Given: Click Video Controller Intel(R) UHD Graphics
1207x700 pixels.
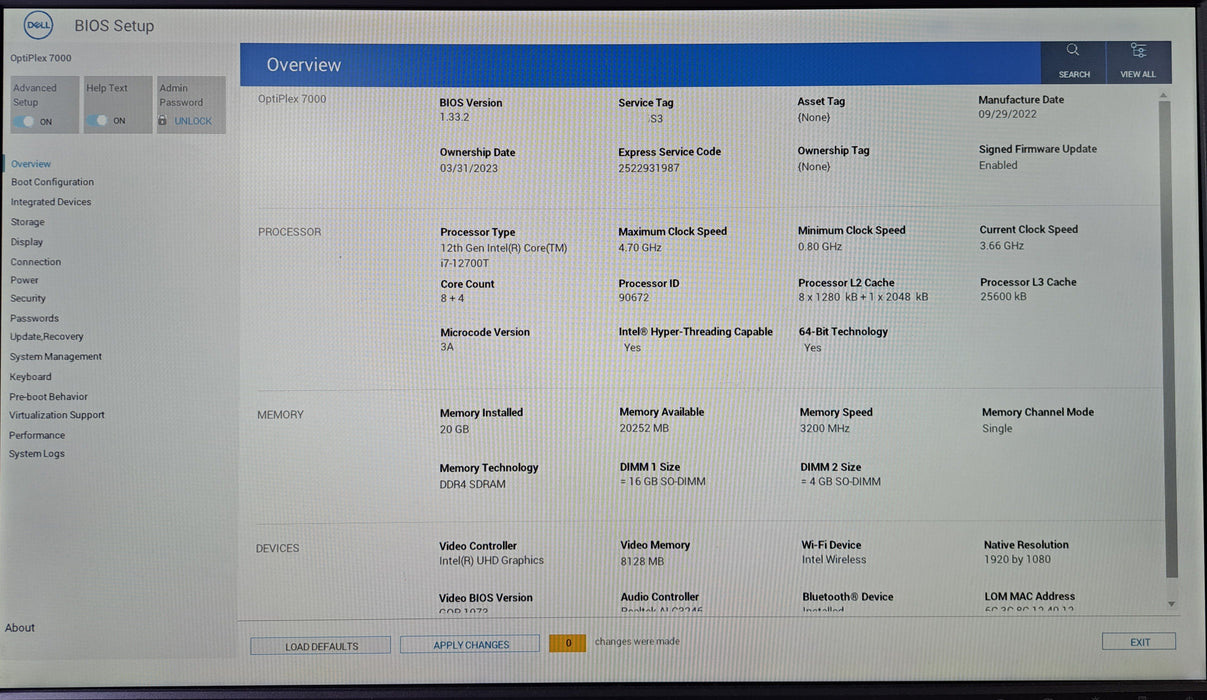Looking at the screenshot, I should (492, 561).
